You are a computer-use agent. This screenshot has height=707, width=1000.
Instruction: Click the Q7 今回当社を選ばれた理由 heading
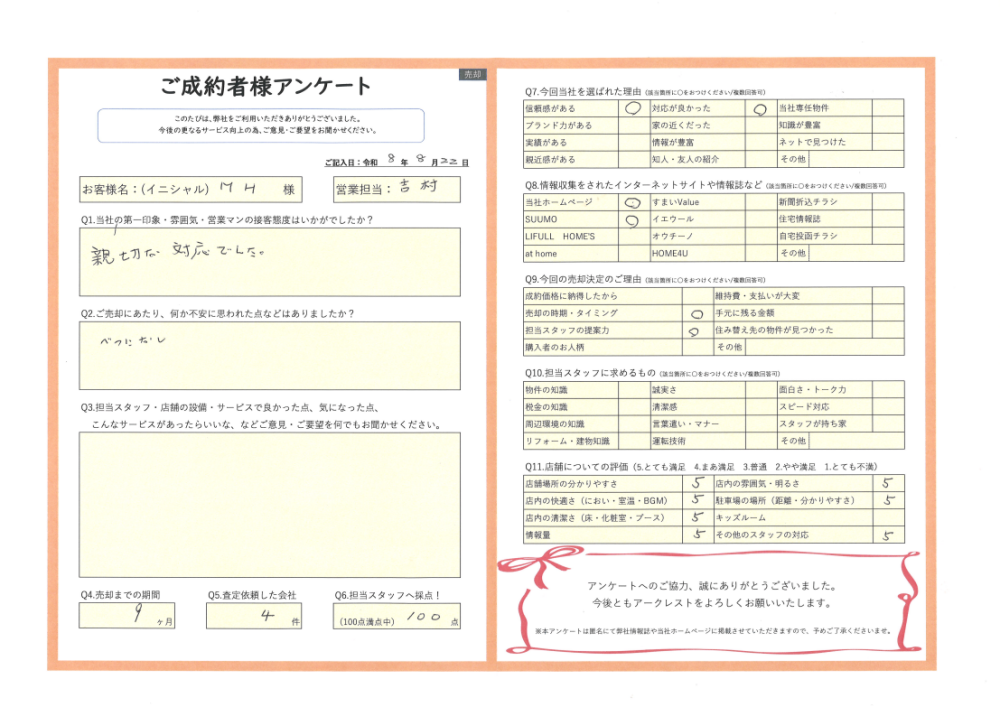(x=645, y=92)
